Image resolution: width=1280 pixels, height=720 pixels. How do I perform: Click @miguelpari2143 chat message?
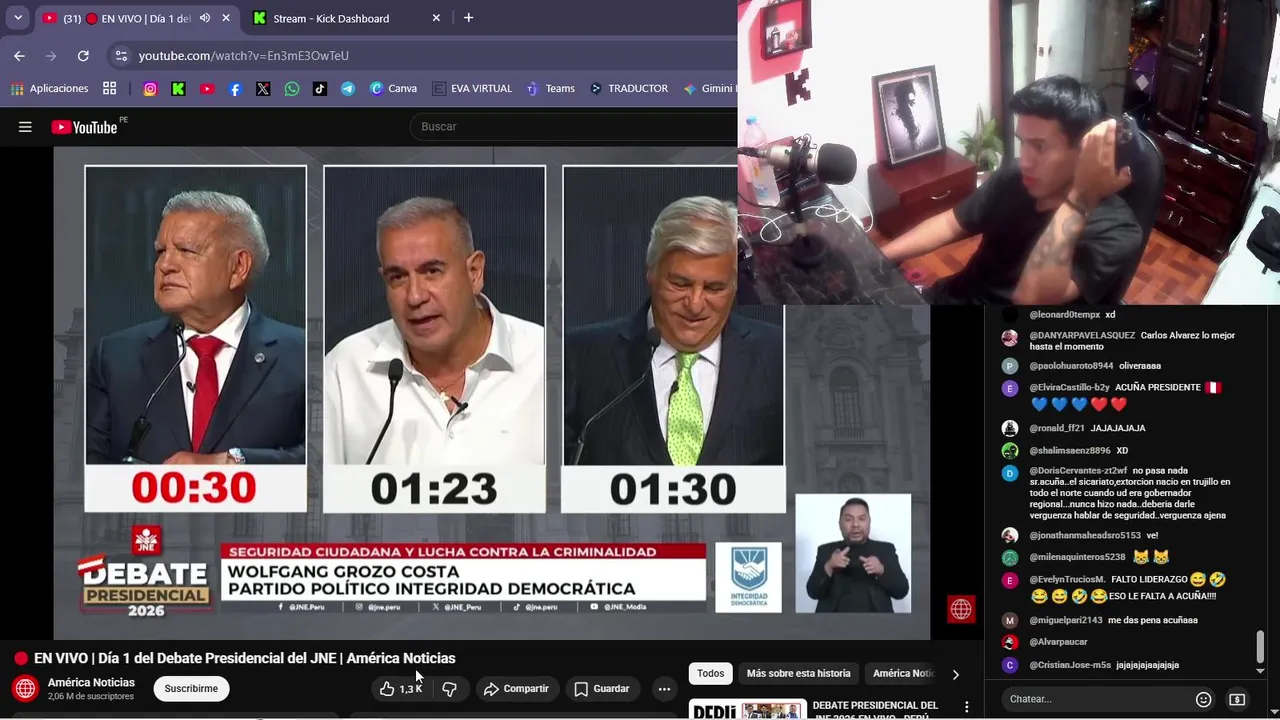1152,620
